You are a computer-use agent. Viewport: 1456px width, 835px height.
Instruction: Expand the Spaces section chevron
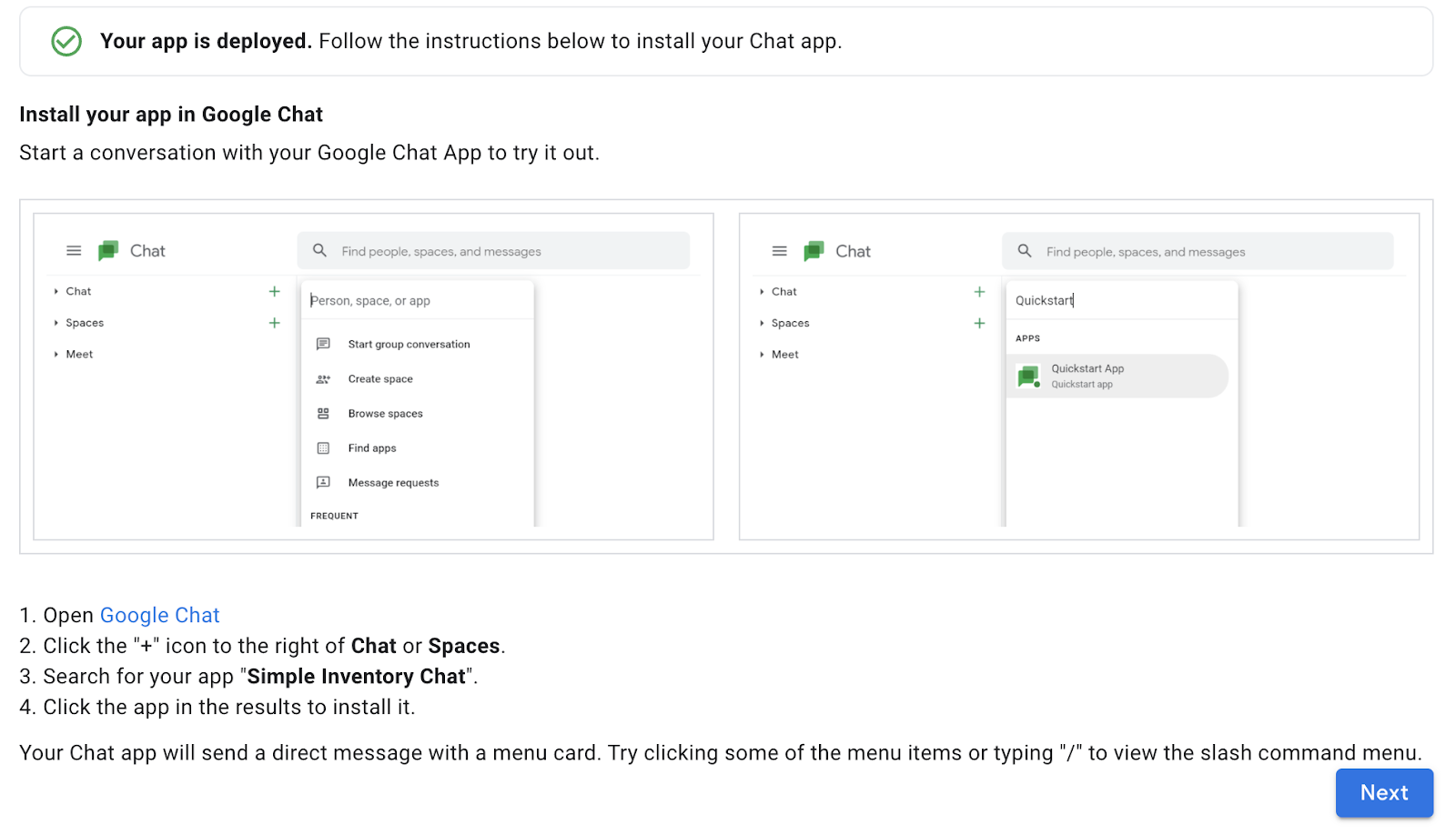[x=56, y=322]
